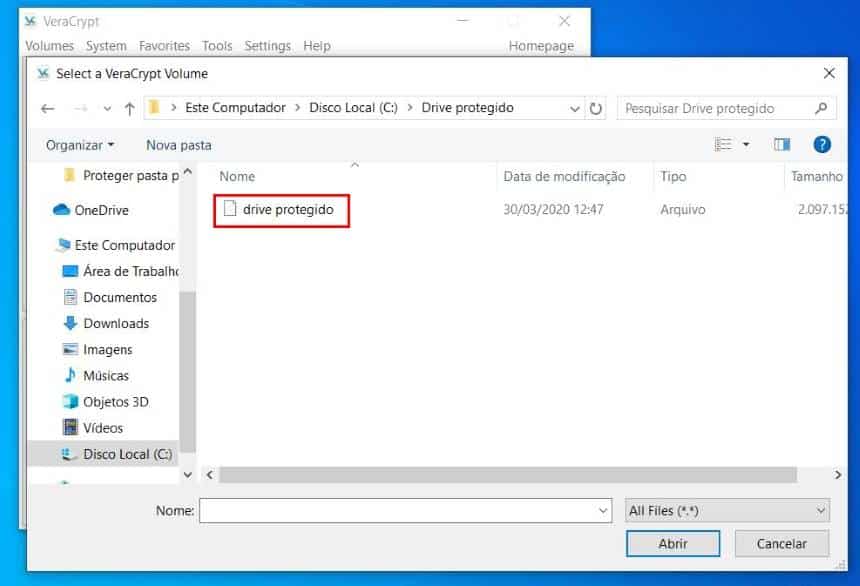
Task: Refresh the Drive protegido folder view
Action: point(596,109)
